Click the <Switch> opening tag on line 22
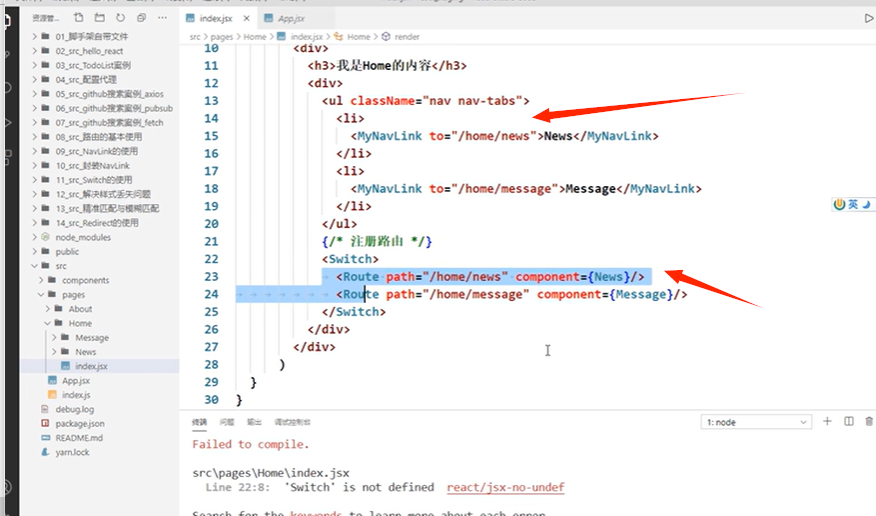This screenshot has height=516, width=876. pyautogui.click(x=350, y=259)
